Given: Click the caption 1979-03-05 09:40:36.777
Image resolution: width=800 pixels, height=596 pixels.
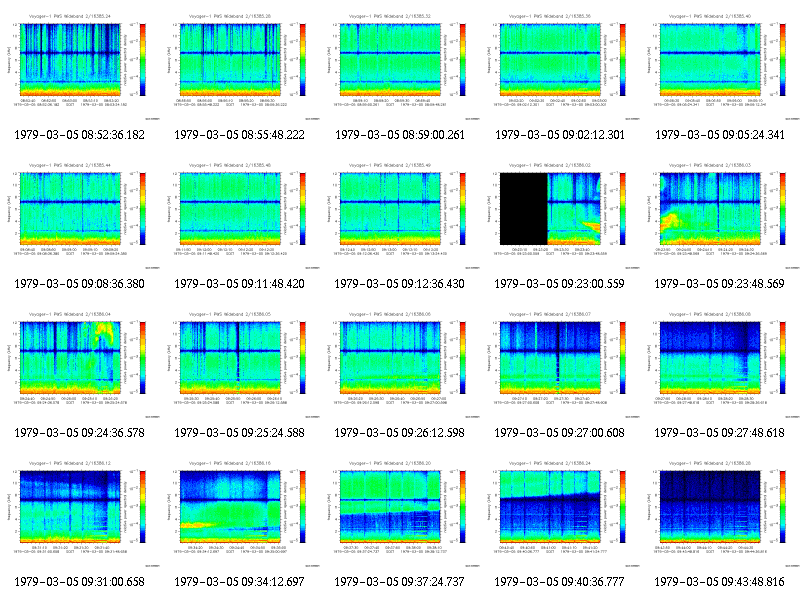Looking at the screenshot, I should point(560,582).
